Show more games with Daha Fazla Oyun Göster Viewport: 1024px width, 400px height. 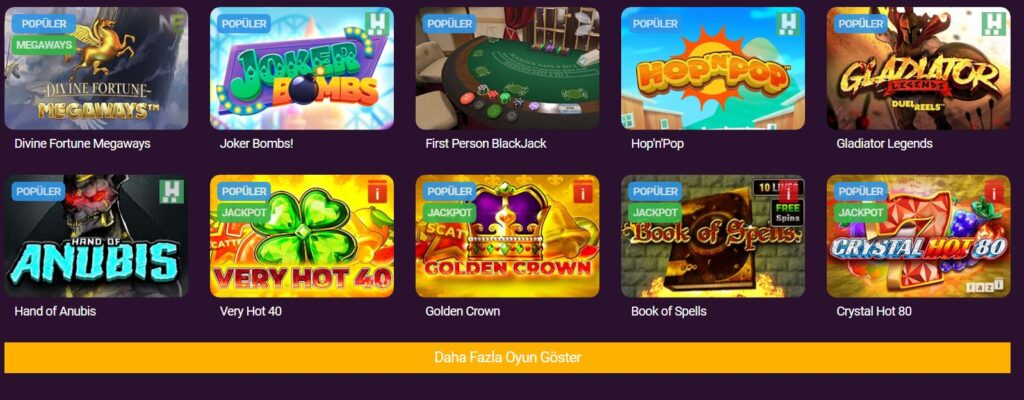(507, 358)
